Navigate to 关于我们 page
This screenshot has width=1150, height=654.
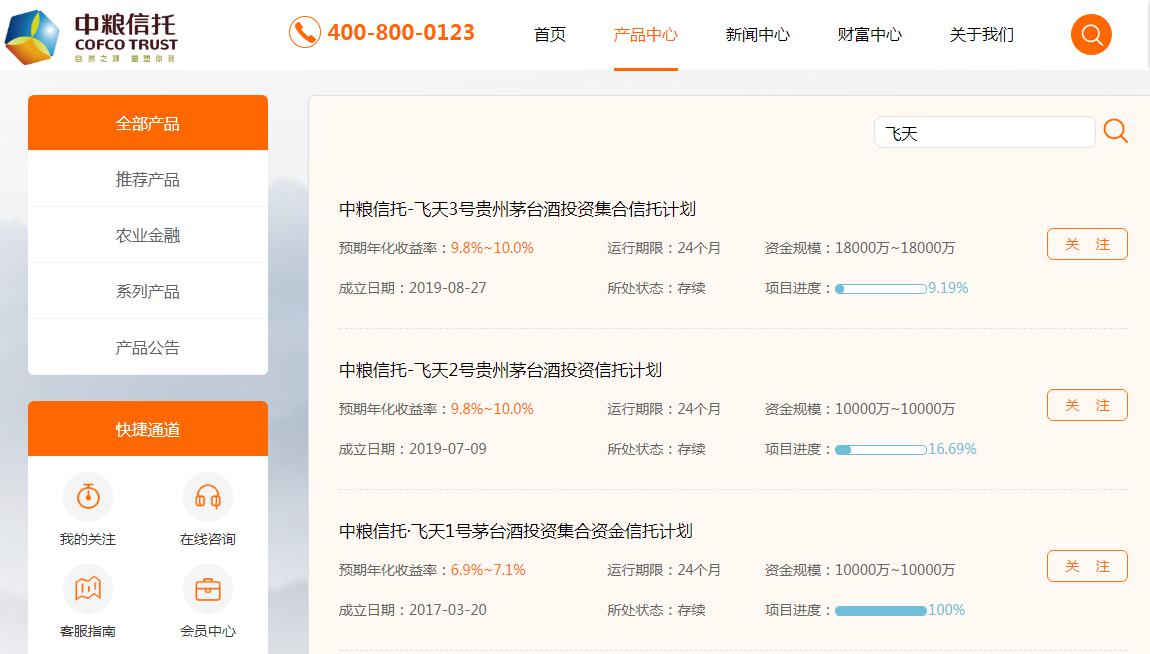pyautogui.click(x=981, y=35)
